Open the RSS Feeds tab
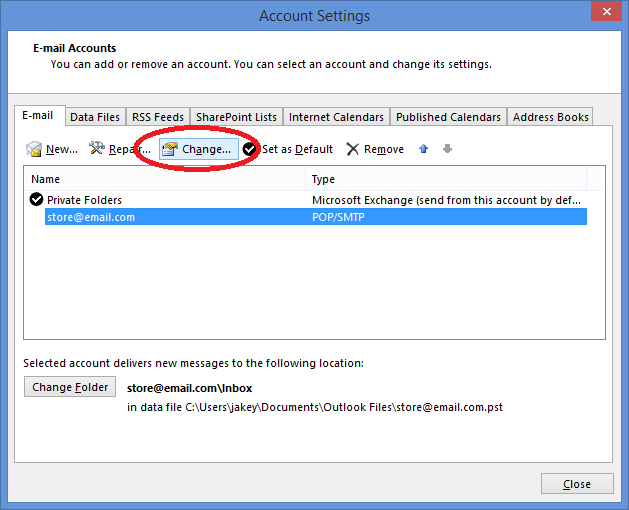This screenshot has width=629, height=510. pos(158,117)
